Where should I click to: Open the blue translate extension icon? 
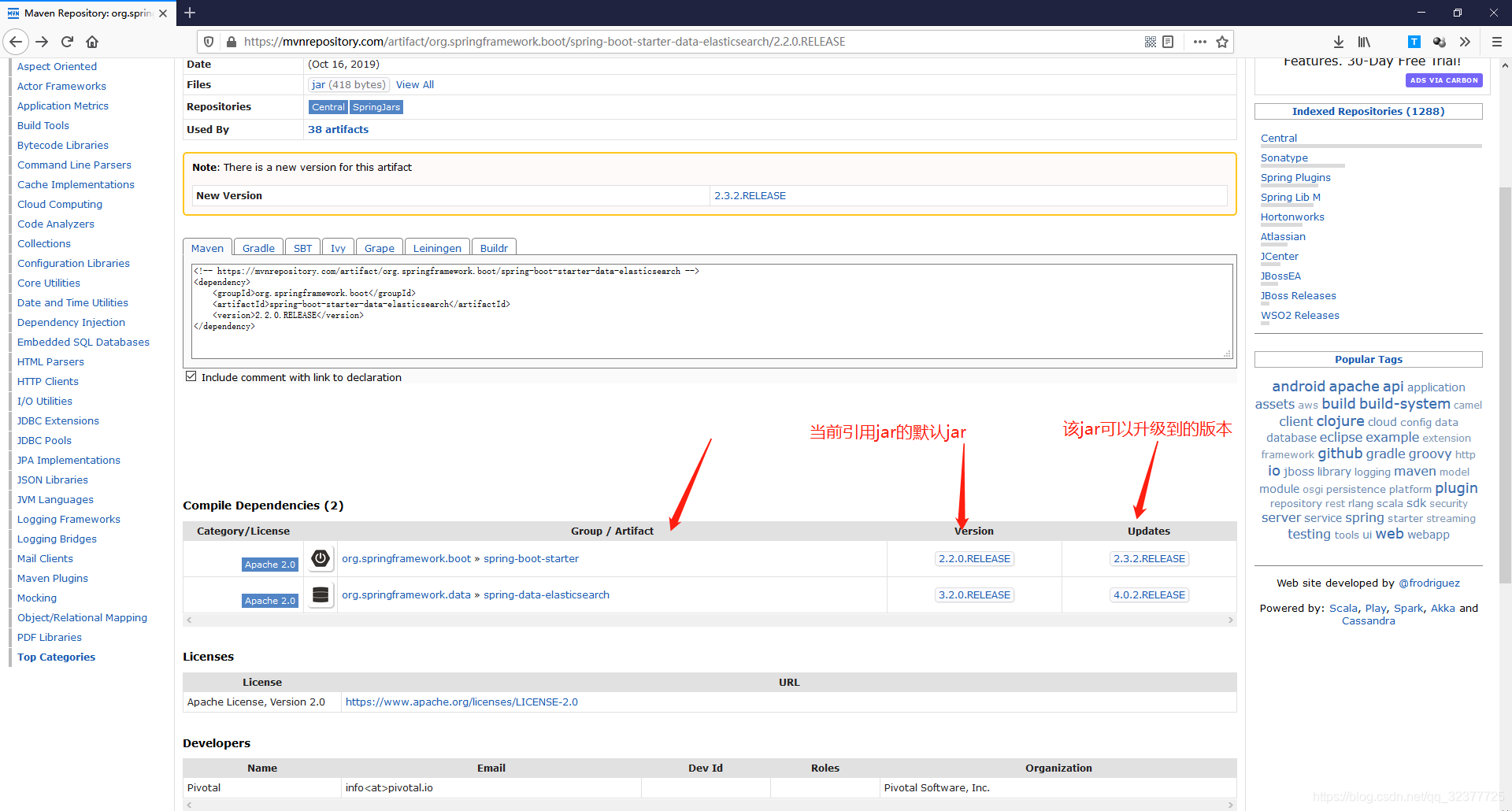click(x=1414, y=42)
